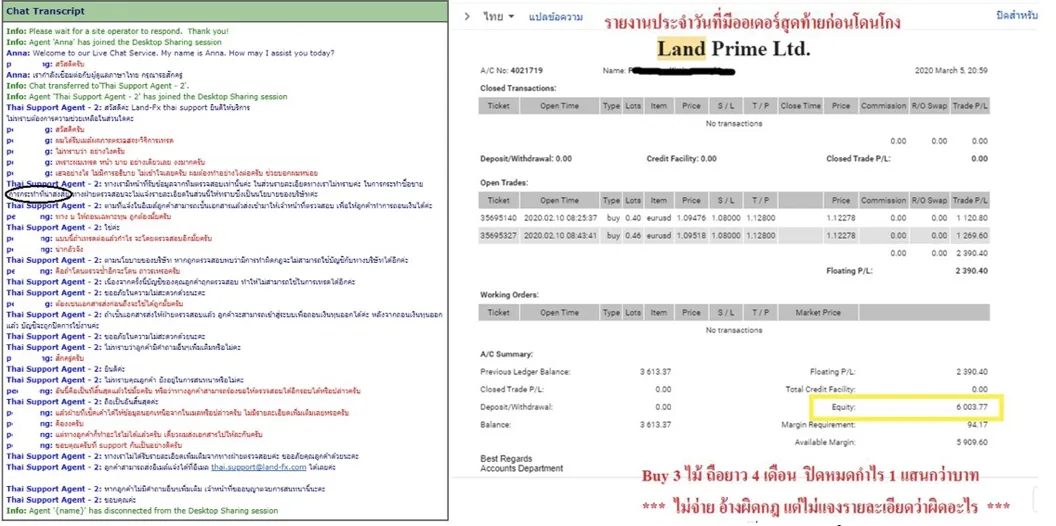Screen dimensions: 1056x526
Task: Click the A/C Summary heading
Action: coord(506,354)
